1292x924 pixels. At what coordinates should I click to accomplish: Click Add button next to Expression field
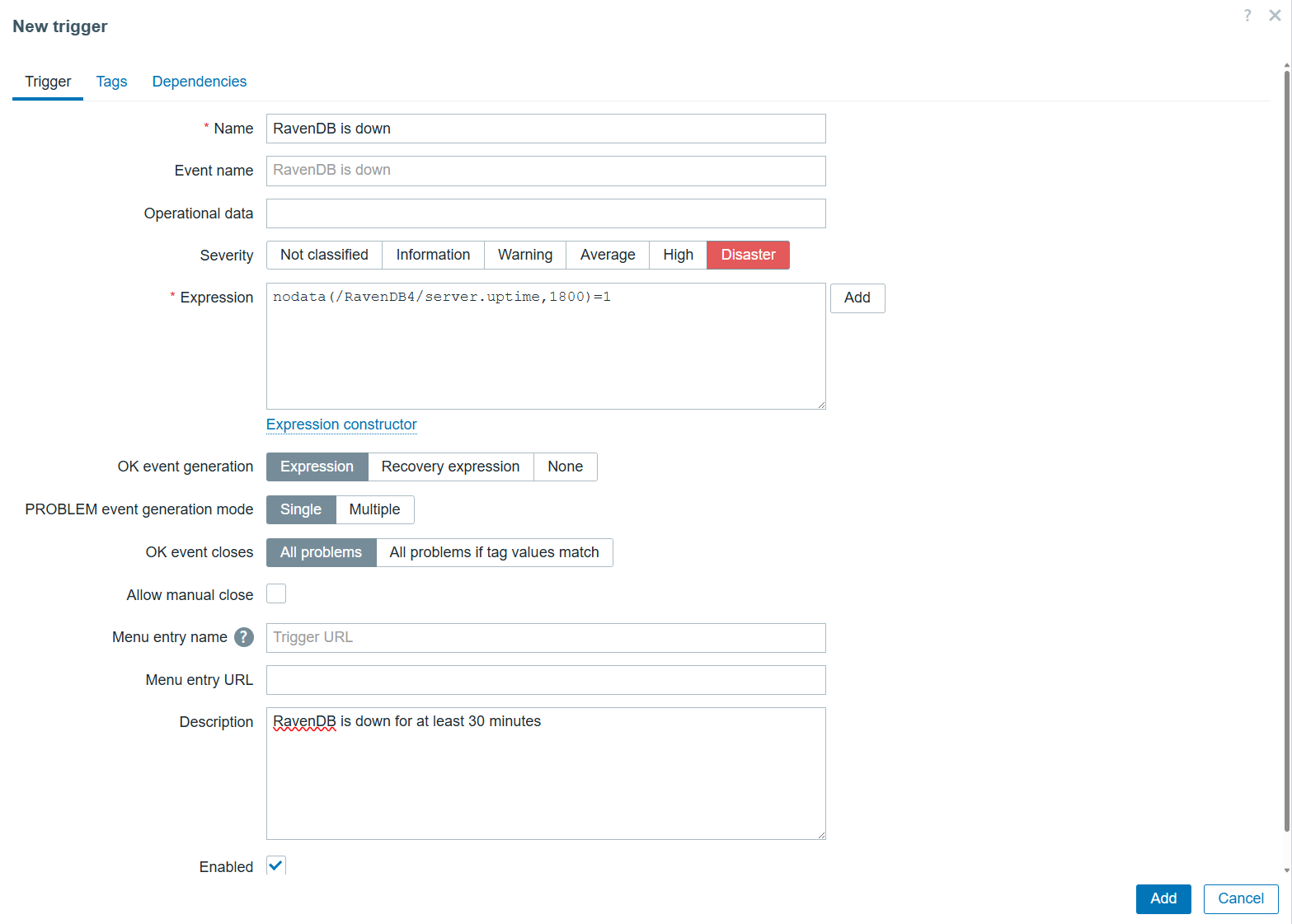tap(857, 298)
